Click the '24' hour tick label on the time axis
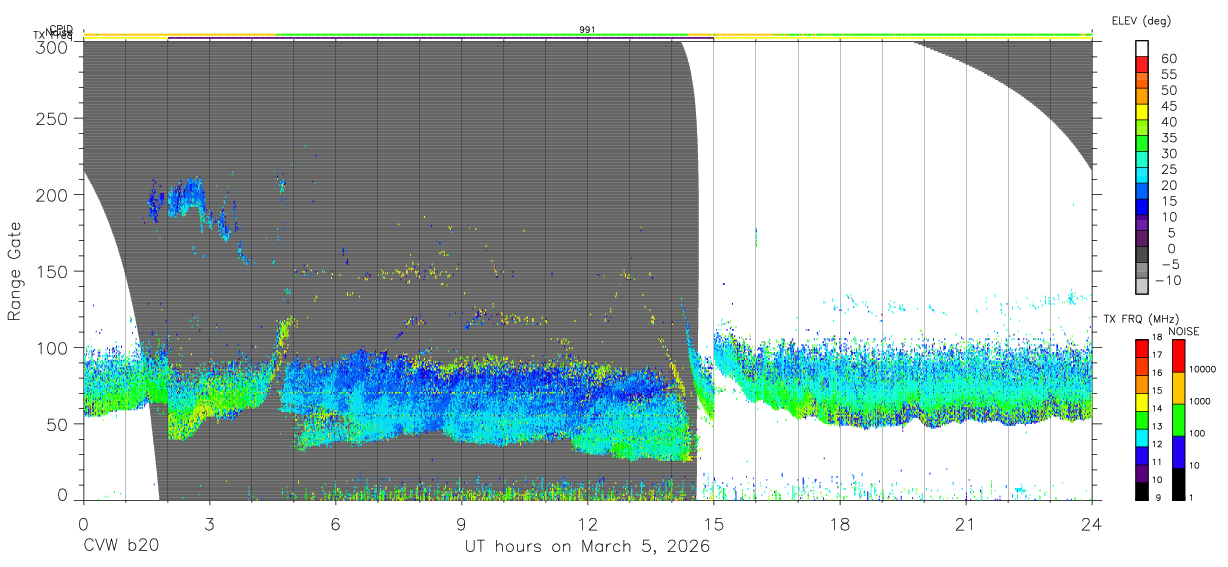Viewport: 1228px width, 567px height. coord(1092,524)
